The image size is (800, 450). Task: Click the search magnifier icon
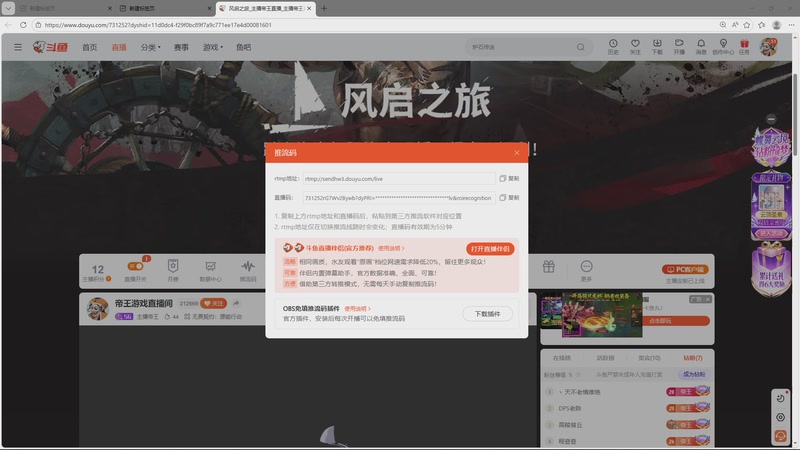point(581,47)
